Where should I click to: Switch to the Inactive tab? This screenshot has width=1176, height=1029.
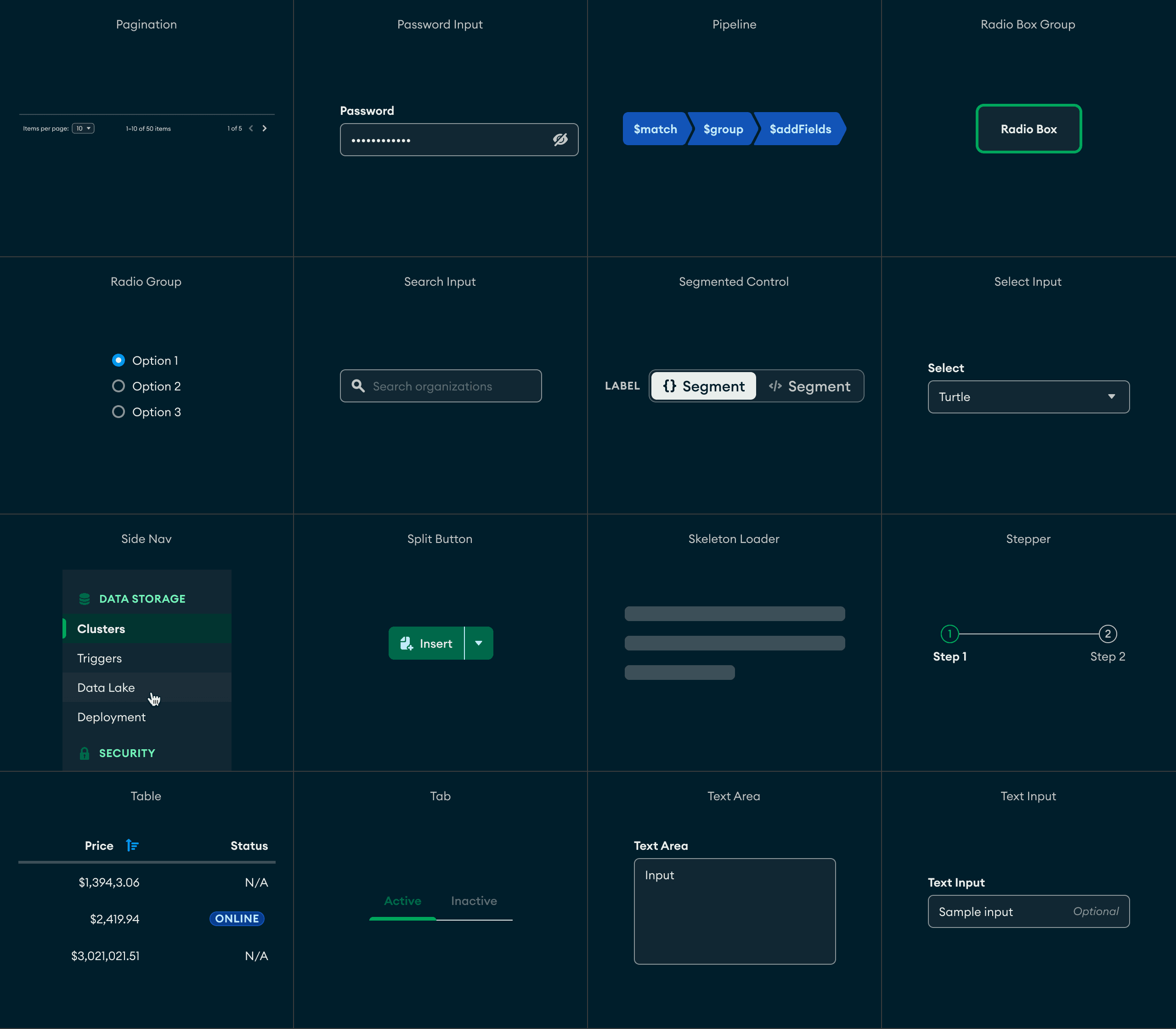tap(473, 900)
